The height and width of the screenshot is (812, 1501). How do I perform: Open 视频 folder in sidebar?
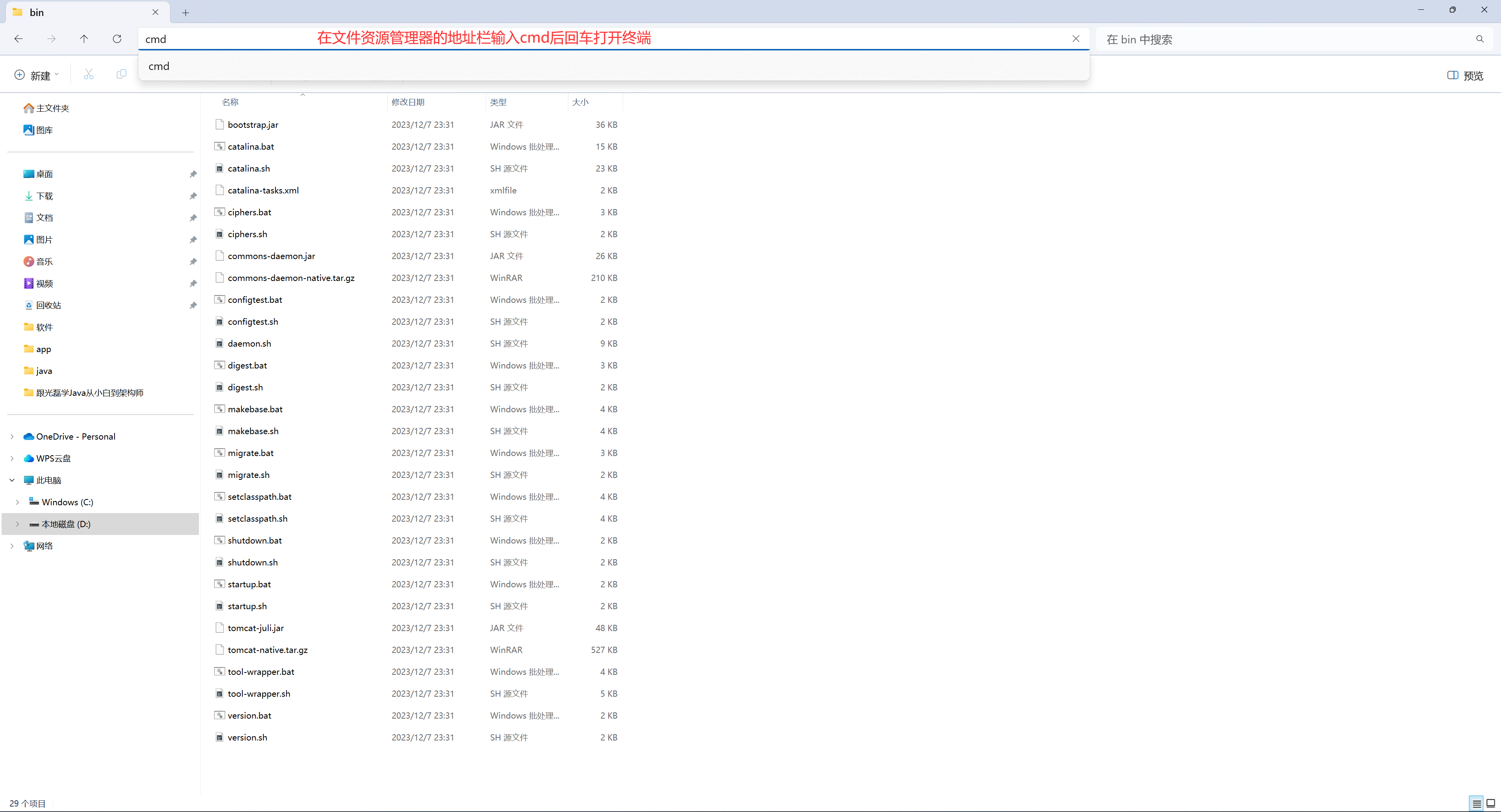point(38,283)
